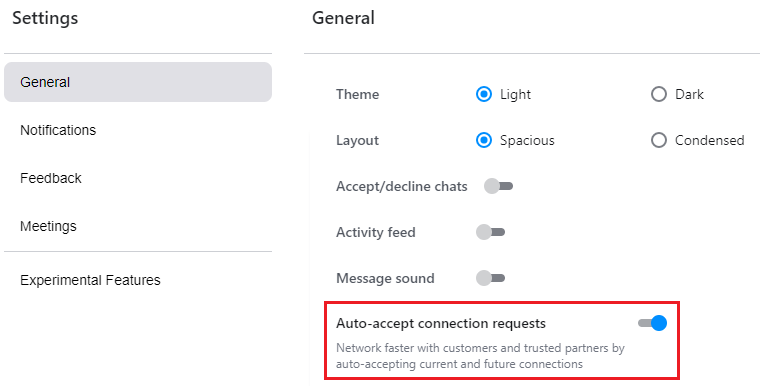Select the Light theme radio button

(x=484, y=94)
